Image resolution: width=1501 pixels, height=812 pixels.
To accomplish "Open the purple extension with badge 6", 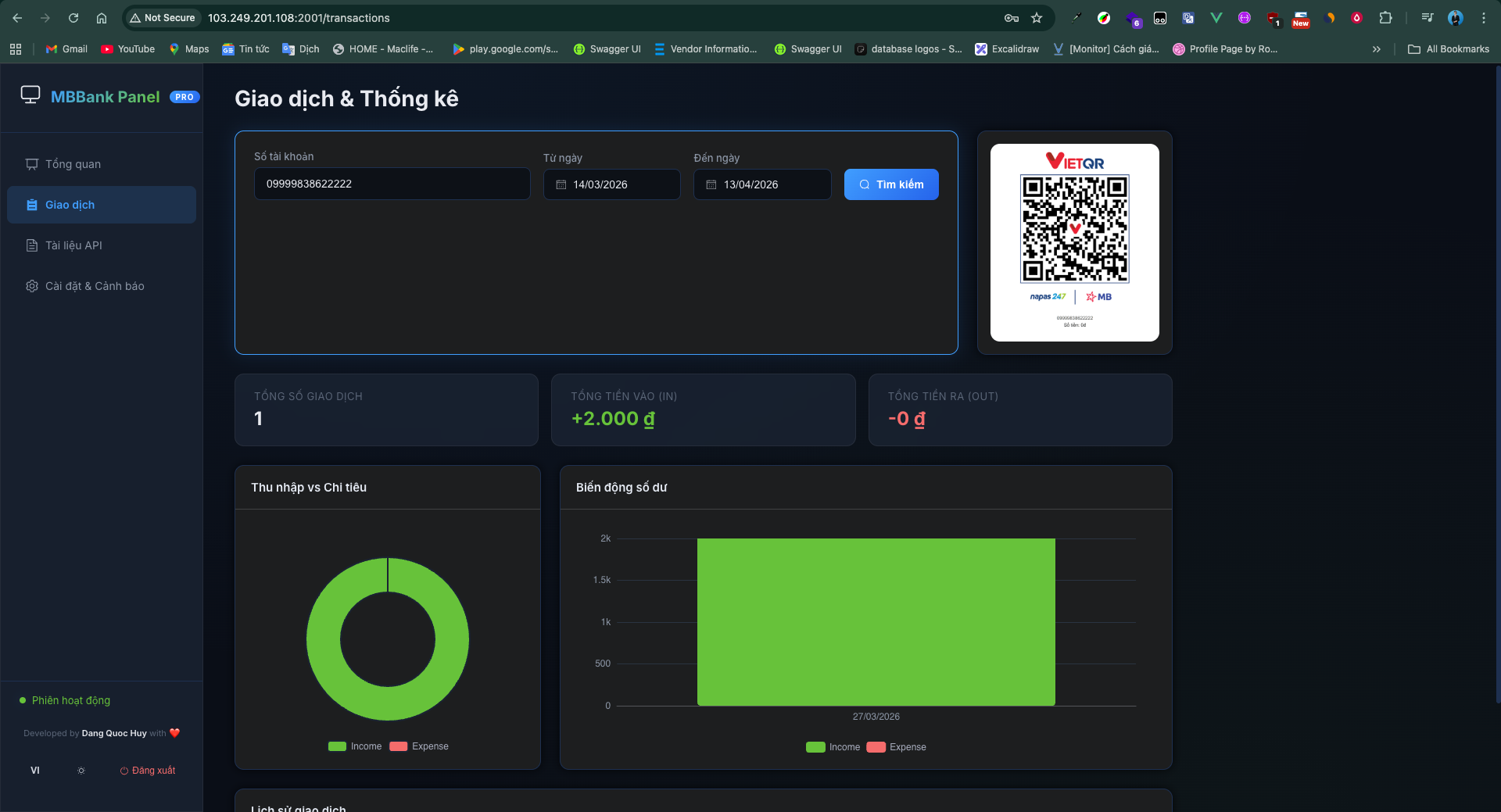I will [x=1133, y=19].
